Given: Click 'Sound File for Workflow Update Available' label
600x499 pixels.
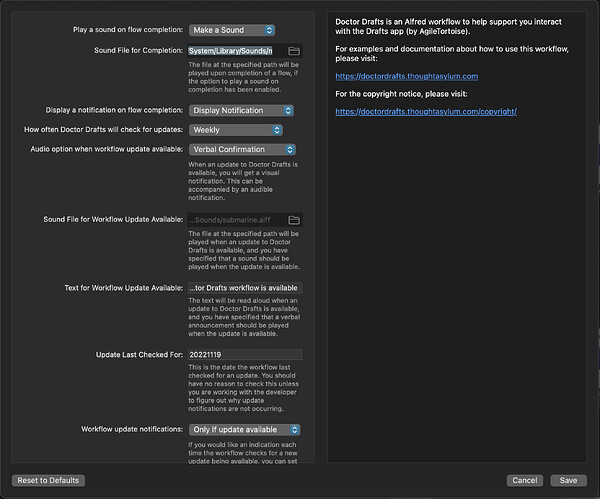Looking at the screenshot, I should pyautogui.click(x=113, y=220).
